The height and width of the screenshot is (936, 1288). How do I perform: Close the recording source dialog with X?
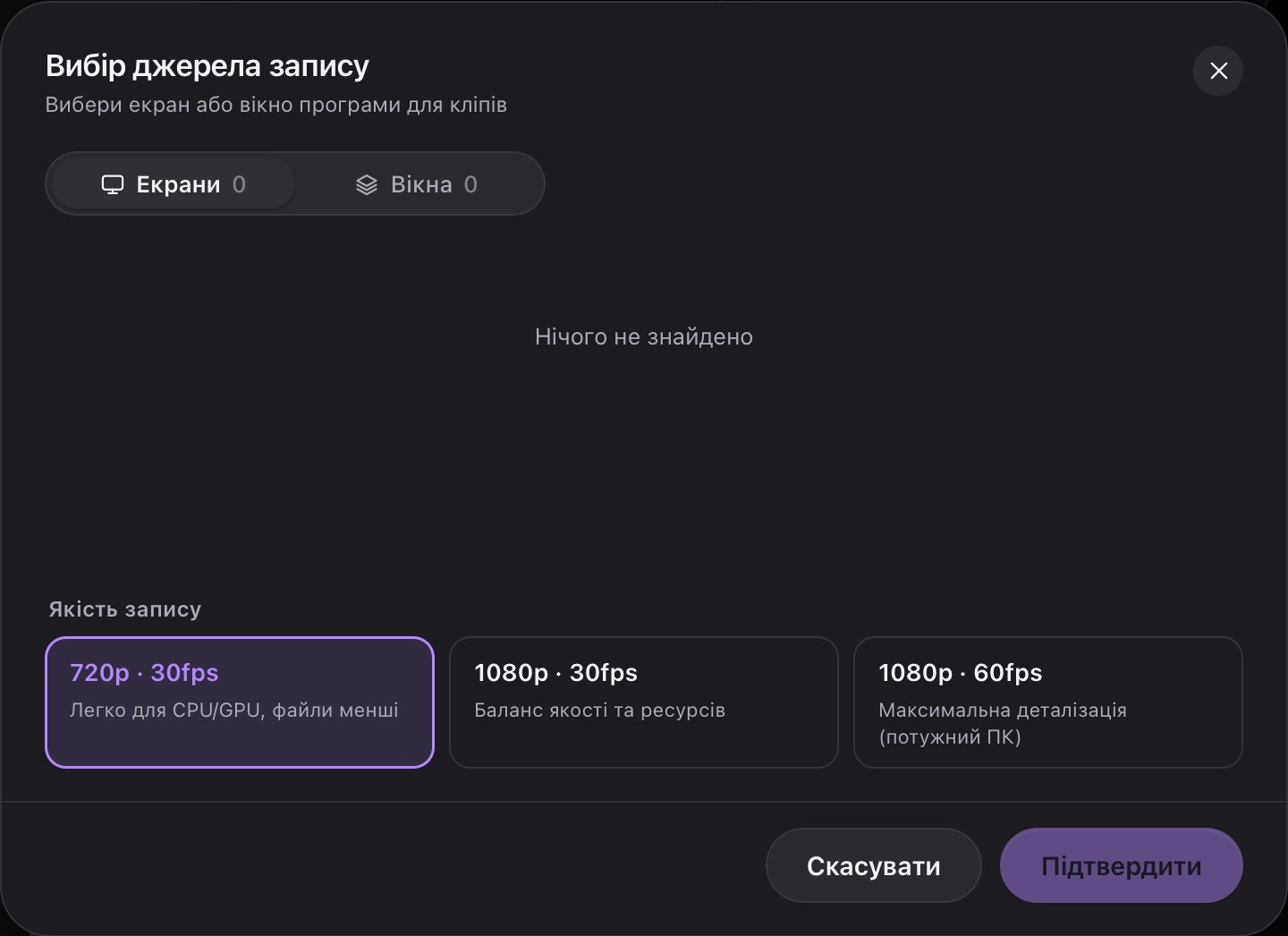[1218, 71]
